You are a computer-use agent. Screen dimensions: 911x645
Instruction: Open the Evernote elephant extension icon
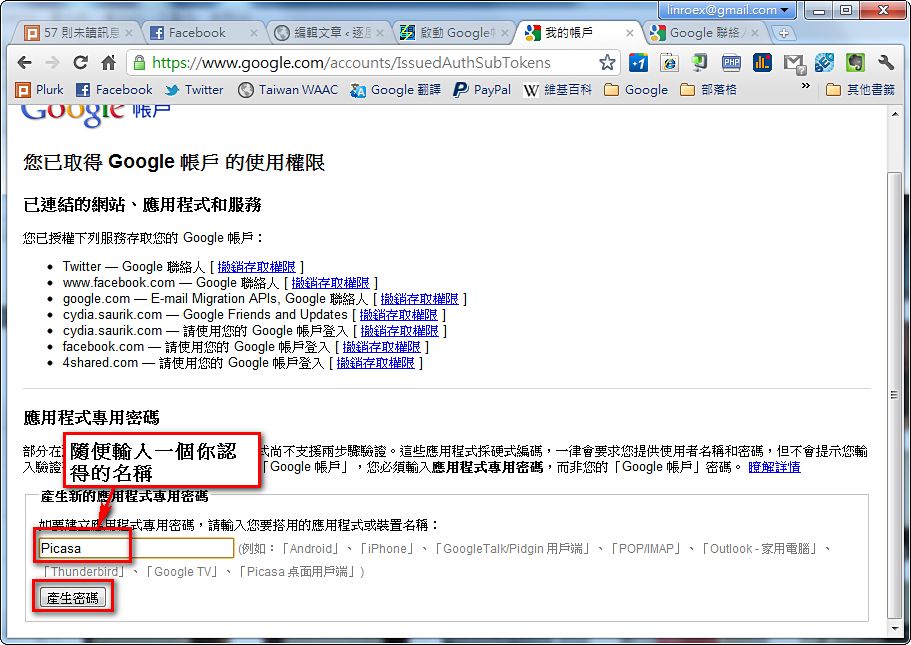[855, 63]
